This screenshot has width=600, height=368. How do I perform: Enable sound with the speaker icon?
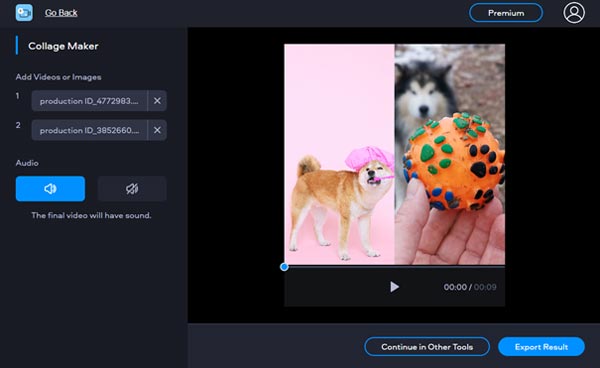[50, 189]
